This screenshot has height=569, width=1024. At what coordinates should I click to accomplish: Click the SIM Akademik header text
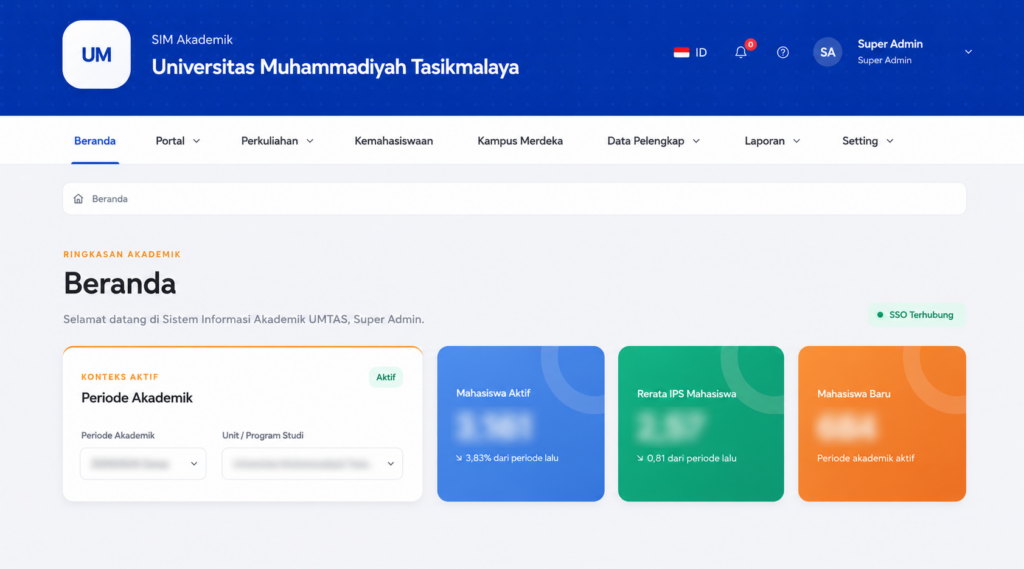(x=192, y=39)
